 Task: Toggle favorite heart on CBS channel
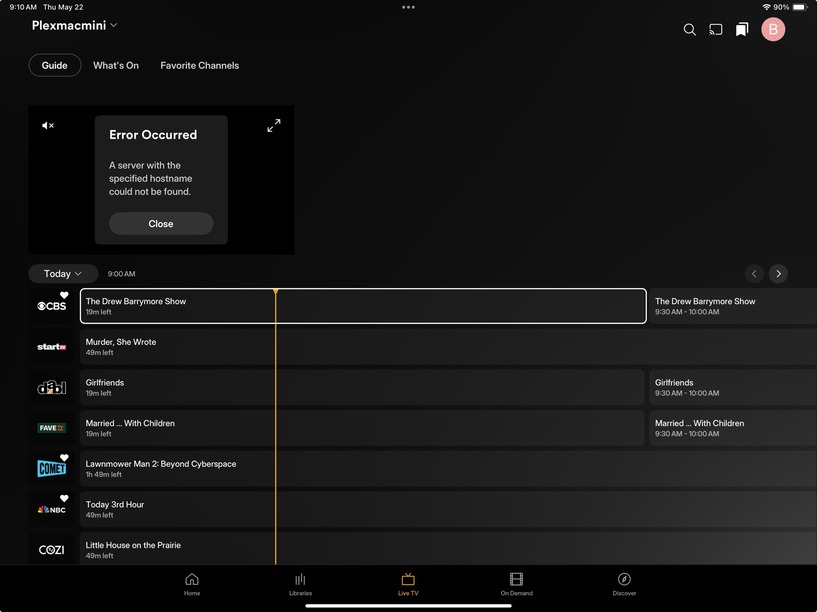(x=64, y=295)
